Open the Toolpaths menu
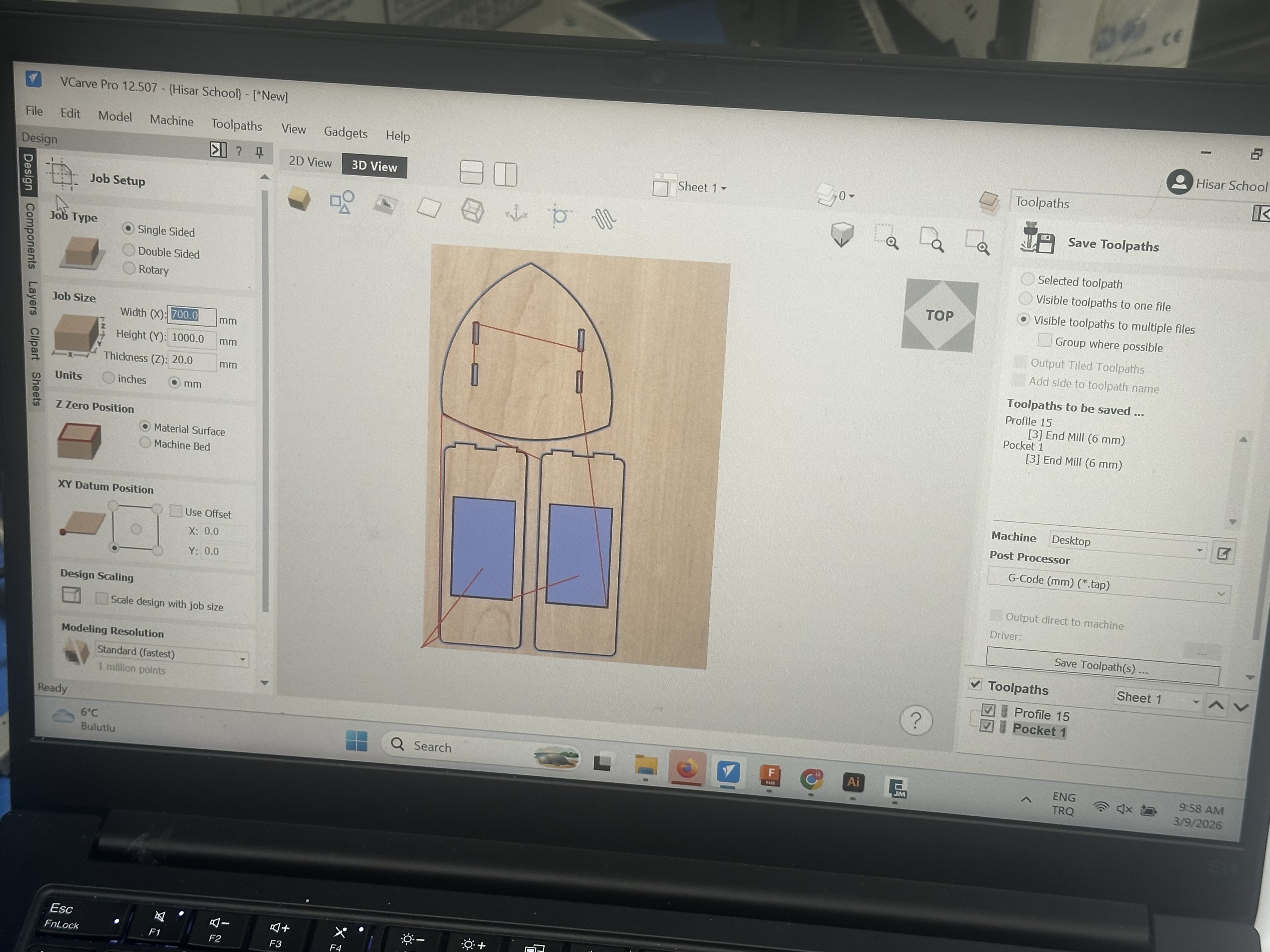This screenshot has width=1270, height=952. pyautogui.click(x=236, y=125)
